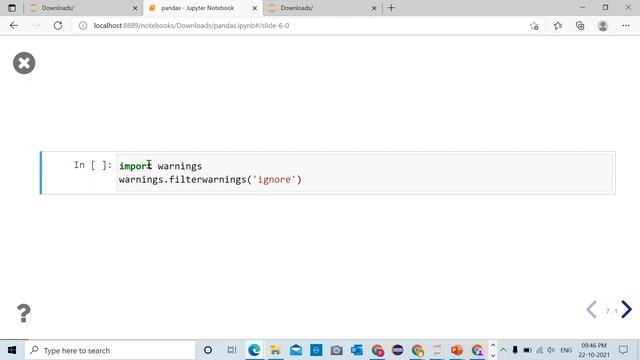
Task: Click the Type here to search box
Action: 110,350
